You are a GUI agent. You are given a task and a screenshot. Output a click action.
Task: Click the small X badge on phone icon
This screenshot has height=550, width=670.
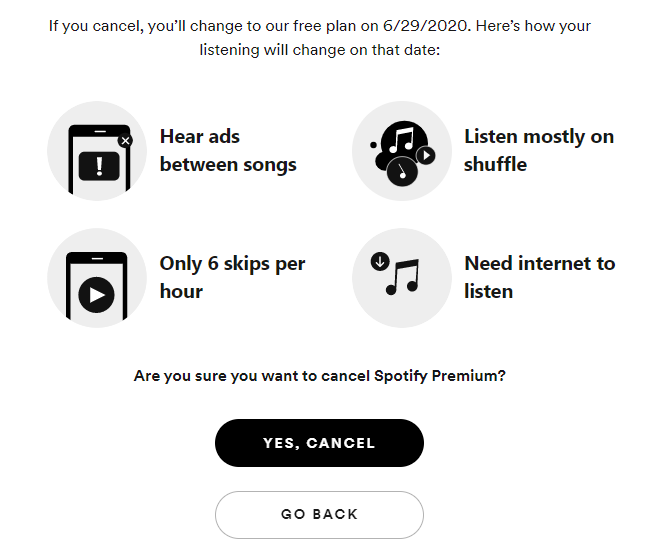tap(126, 141)
